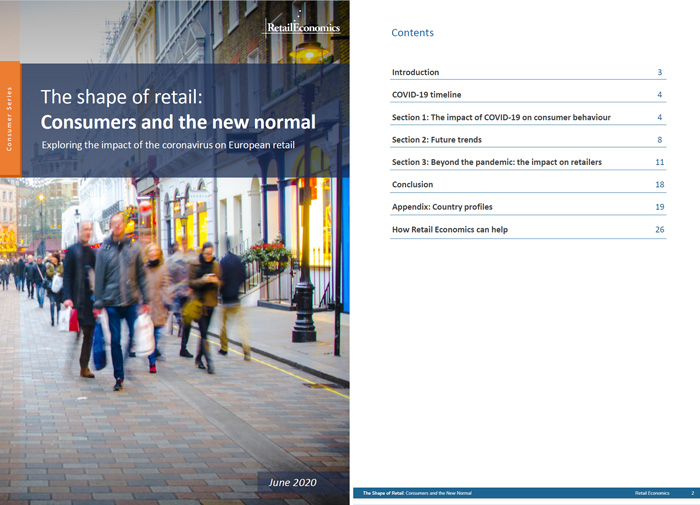Click page number 11 for Section 3
The image size is (700, 505).
point(659,162)
